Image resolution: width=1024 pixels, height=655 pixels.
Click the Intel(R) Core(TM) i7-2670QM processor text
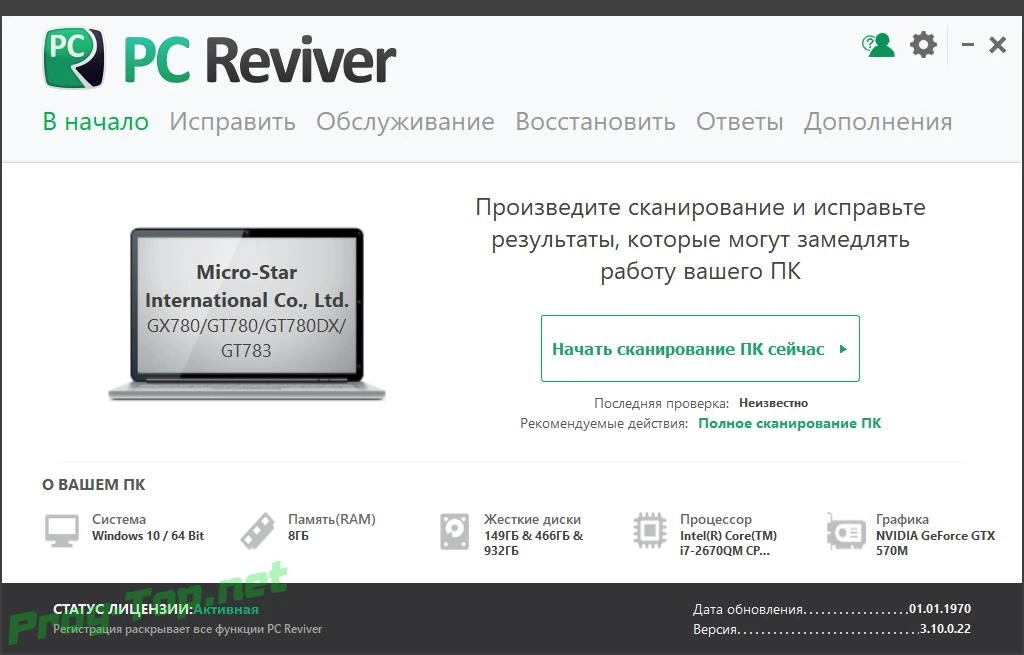(728, 543)
